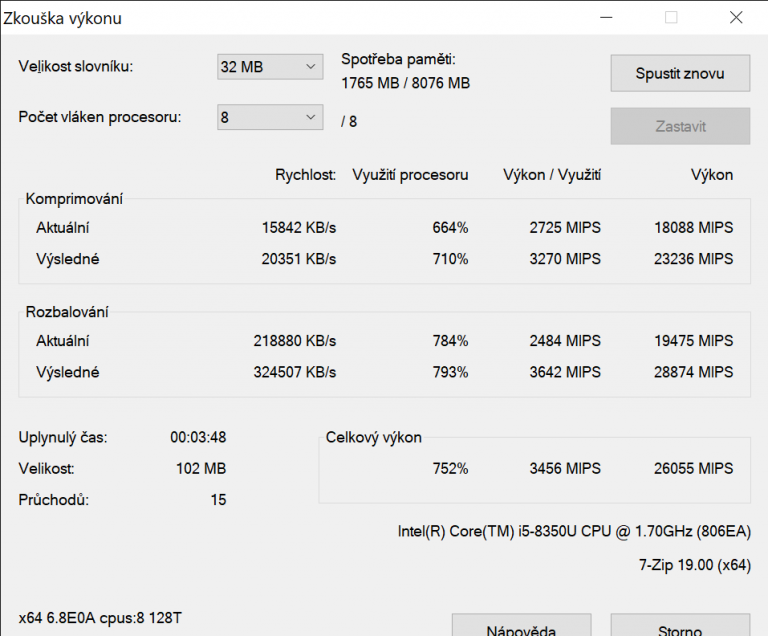Click the x64 6.8E0A cpus:8 128T text
The width and height of the screenshot is (768, 636).
[x=100, y=617]
